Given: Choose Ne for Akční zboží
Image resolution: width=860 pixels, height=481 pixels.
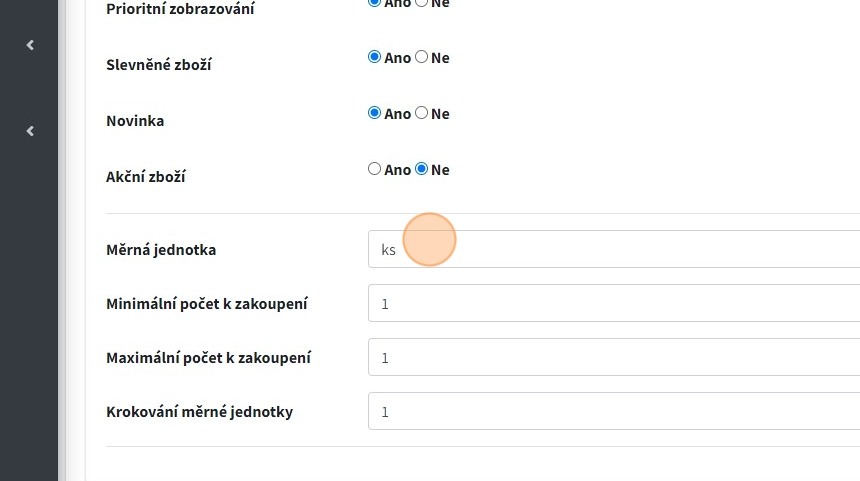Looking at the screenshot, I should click(x=422, y=170).
